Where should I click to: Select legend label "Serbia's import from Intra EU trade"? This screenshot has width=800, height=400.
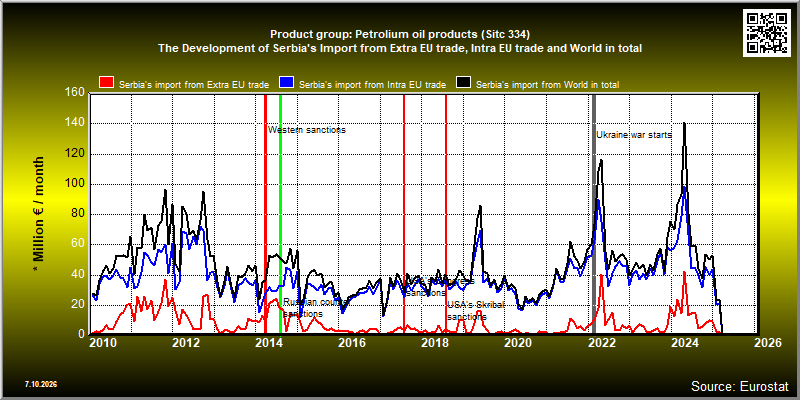372,85
